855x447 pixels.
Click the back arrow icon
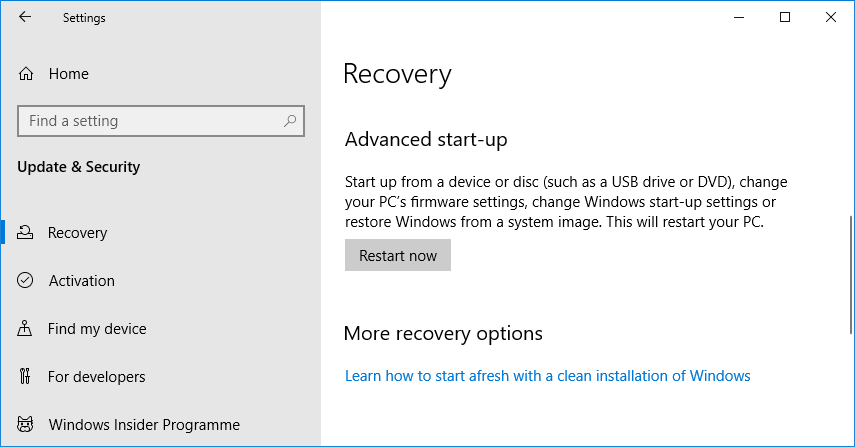click(25, 17)
